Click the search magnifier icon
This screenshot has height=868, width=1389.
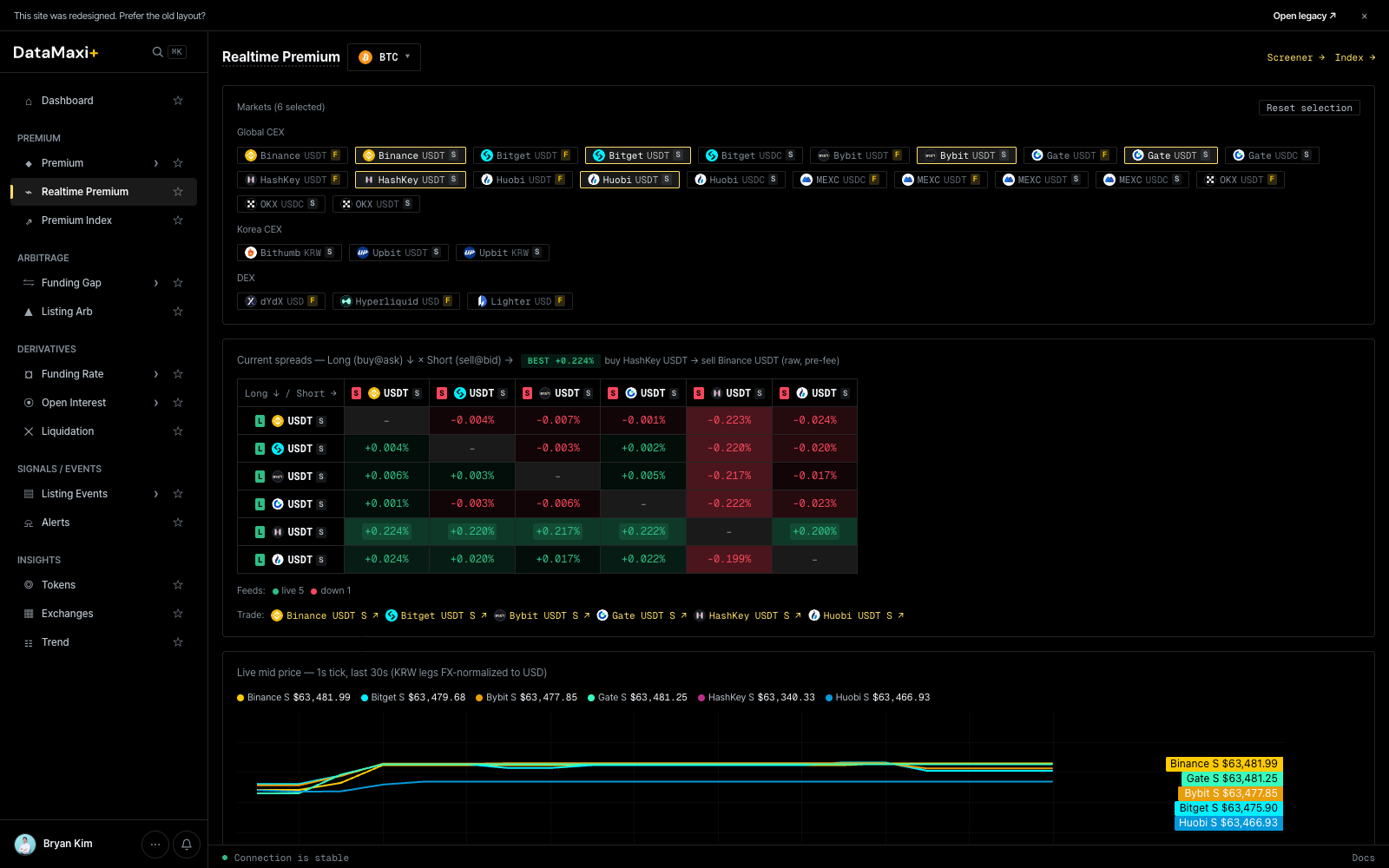click(x=157, y=52)
